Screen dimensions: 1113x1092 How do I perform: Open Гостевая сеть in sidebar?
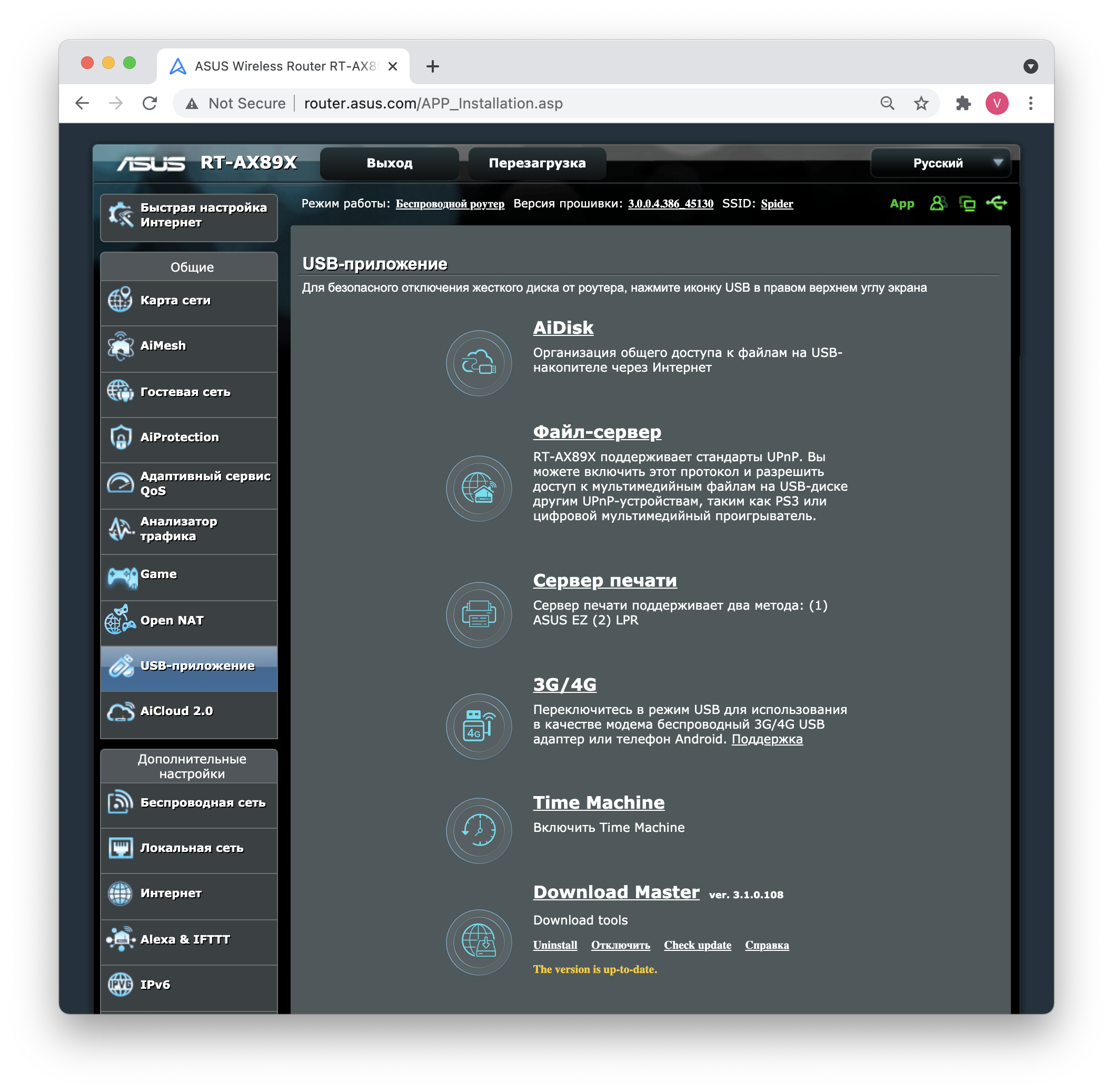pyautogui.click(x=188, y=394)
